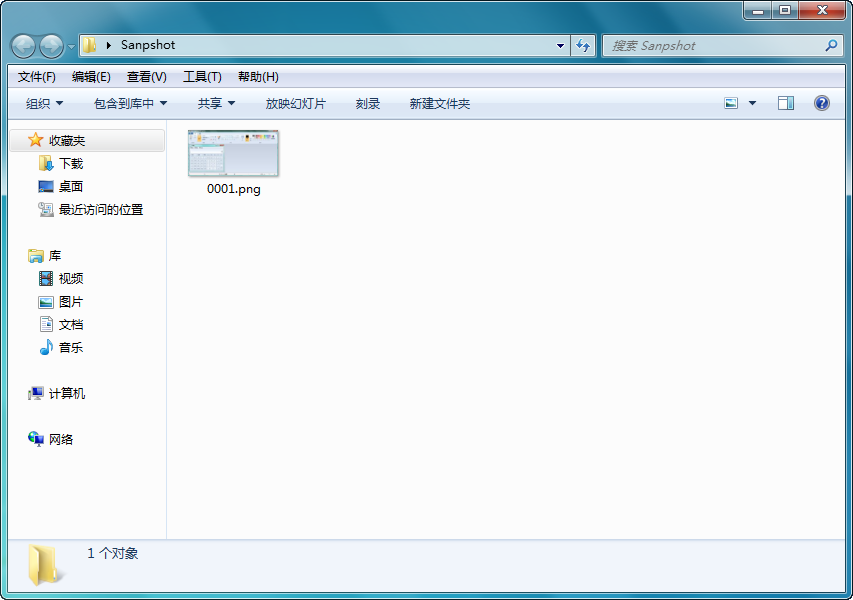Click the 新建文件夹 button

(x=439, y=103)
